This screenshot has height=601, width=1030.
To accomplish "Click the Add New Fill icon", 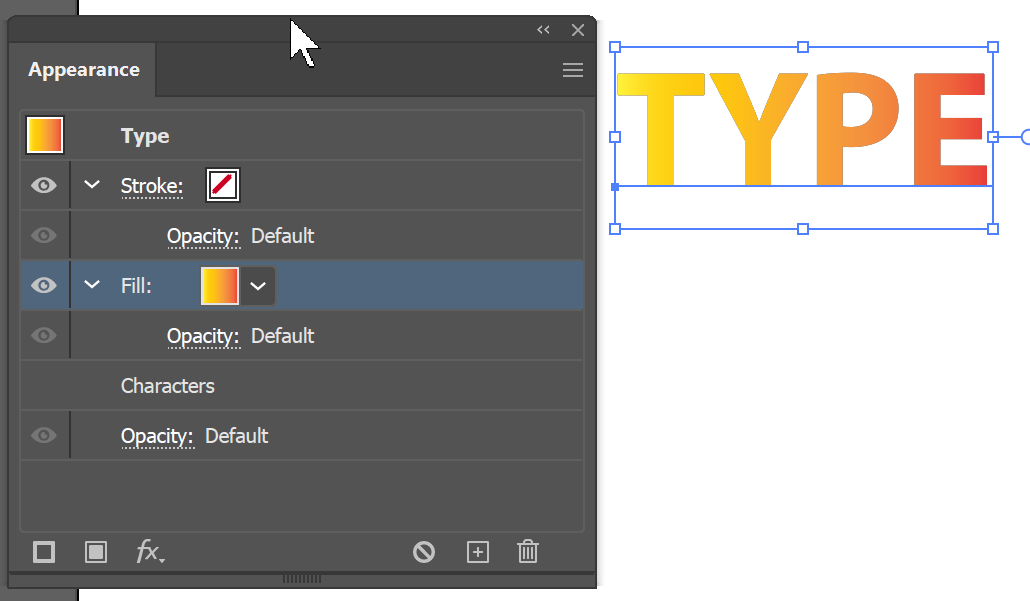I will coord(95,551).
